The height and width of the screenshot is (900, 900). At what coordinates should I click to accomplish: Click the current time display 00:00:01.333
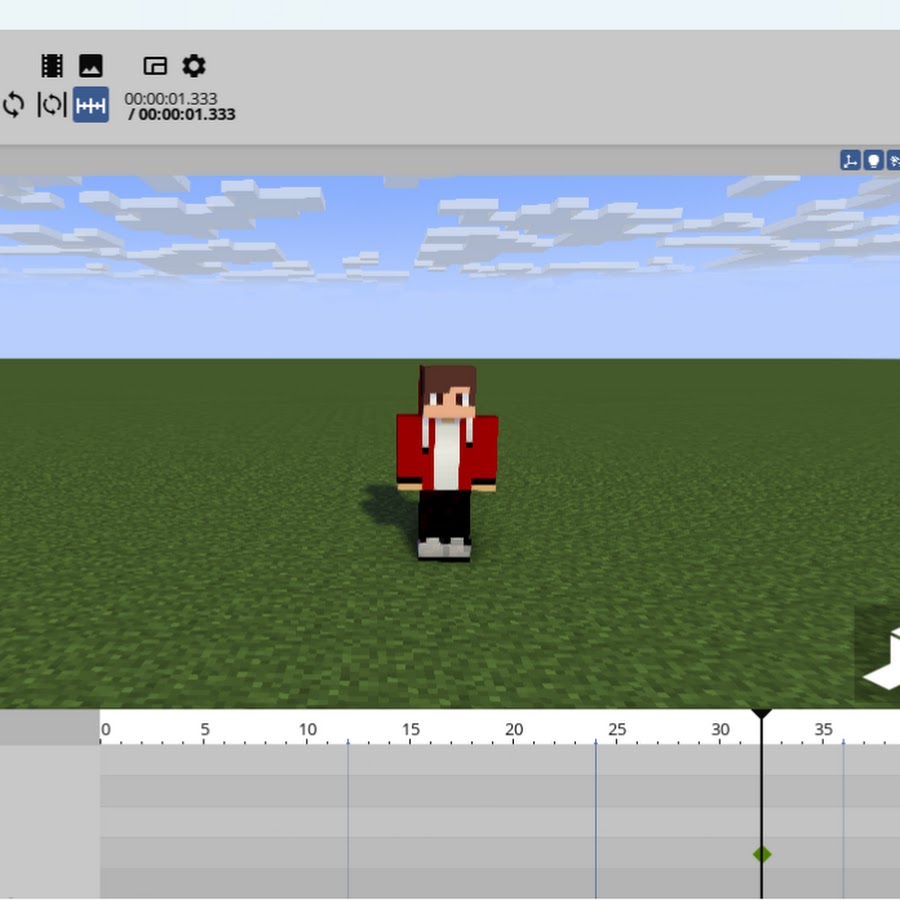tap(171, 99)
